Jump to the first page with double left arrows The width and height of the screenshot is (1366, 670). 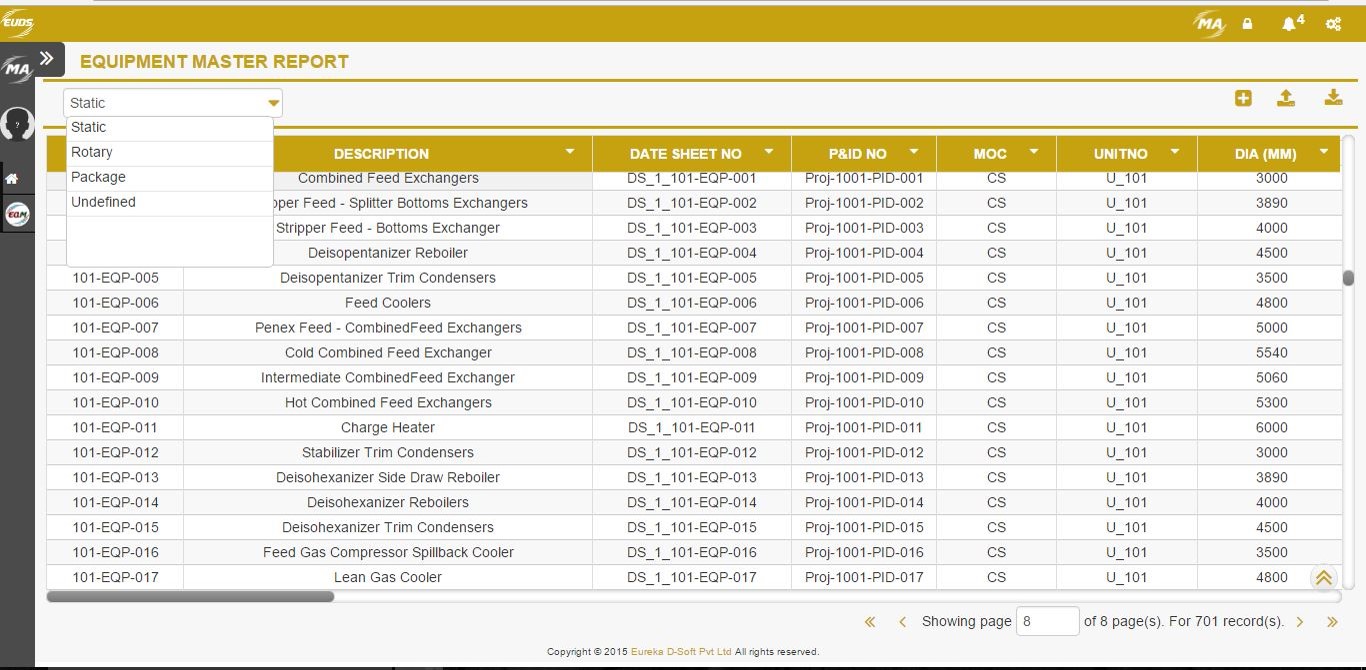pyautogui.click(x=870, y=622)
